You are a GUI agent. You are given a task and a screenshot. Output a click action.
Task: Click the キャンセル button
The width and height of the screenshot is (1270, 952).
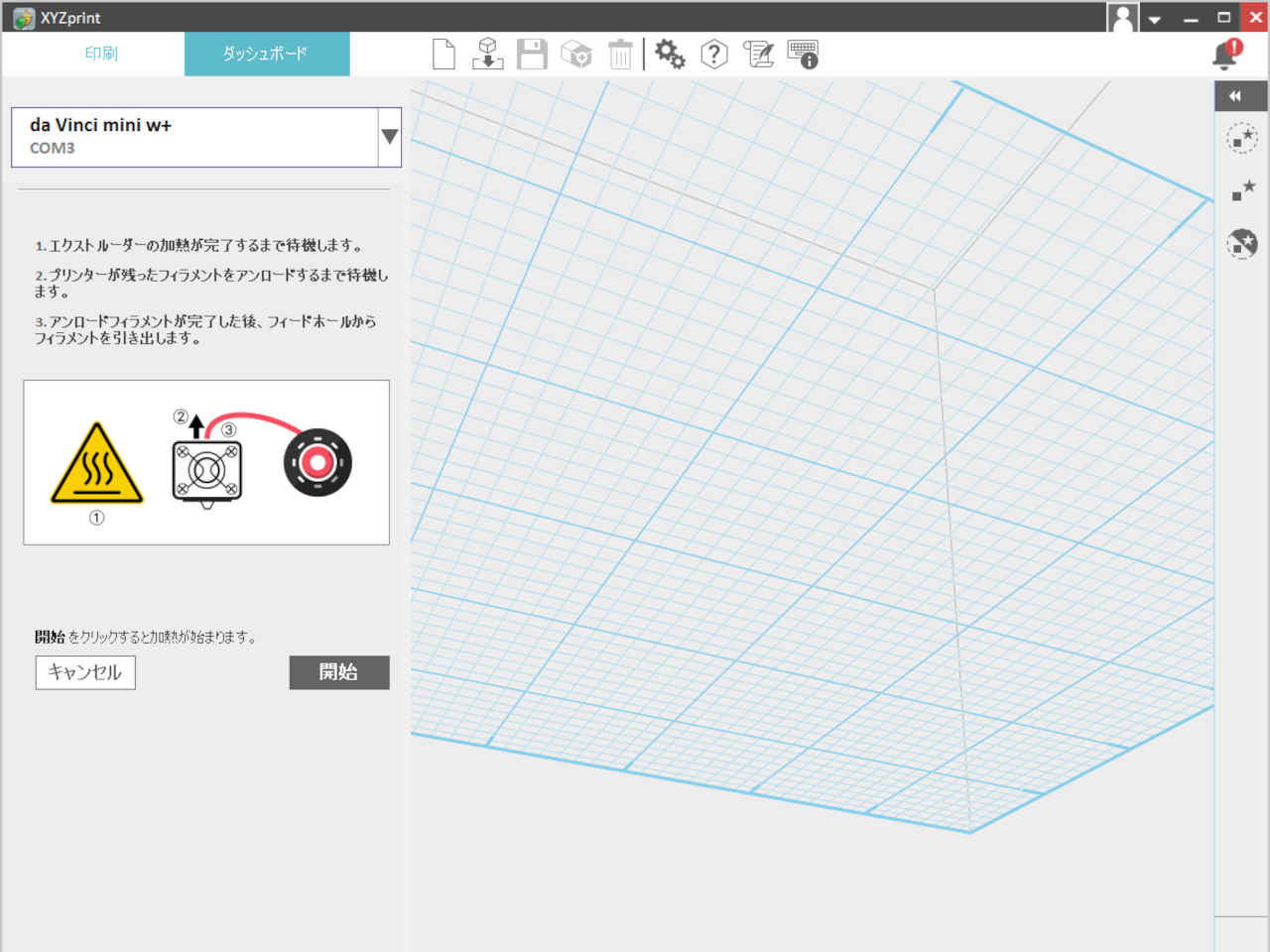click(85, 672)
